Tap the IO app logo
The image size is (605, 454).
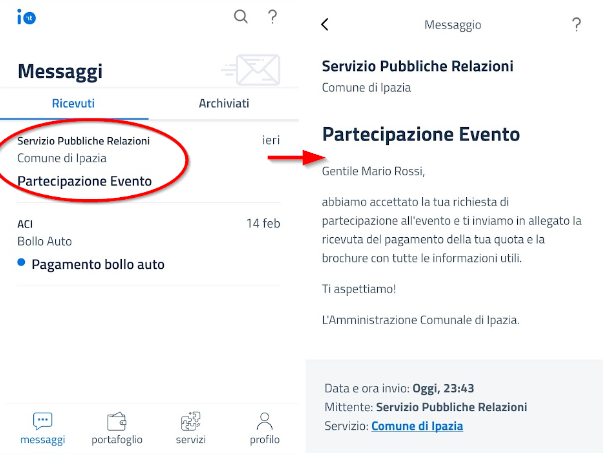[x=26, y=17]
